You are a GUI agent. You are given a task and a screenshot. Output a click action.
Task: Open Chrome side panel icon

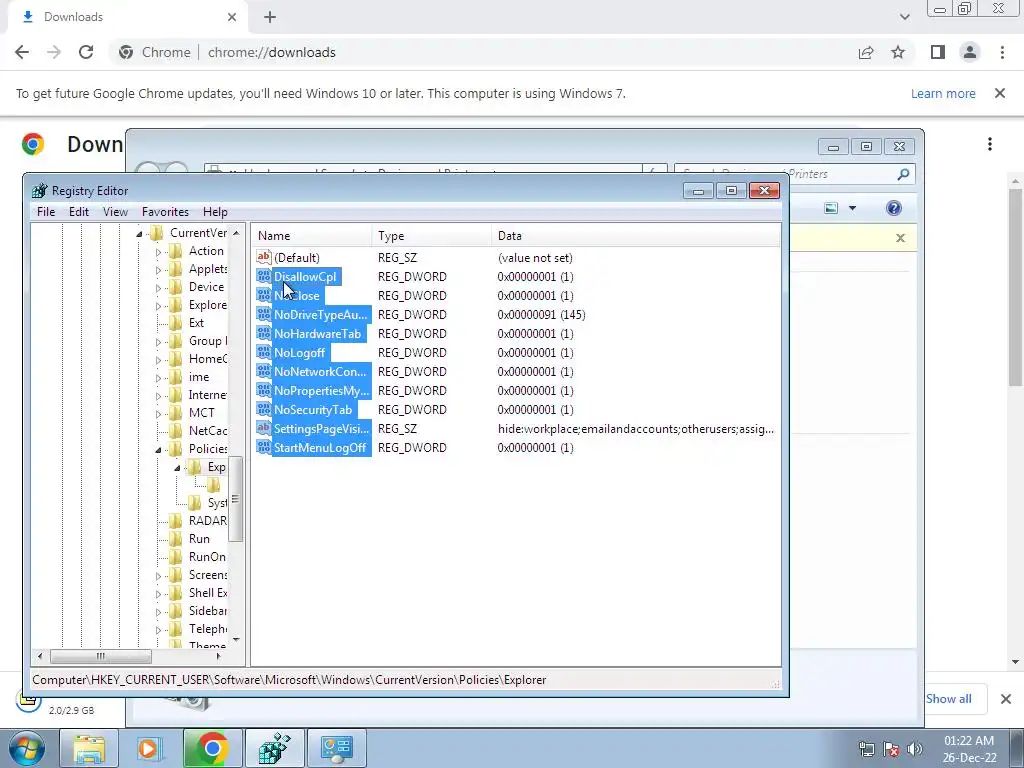[938, 52]
